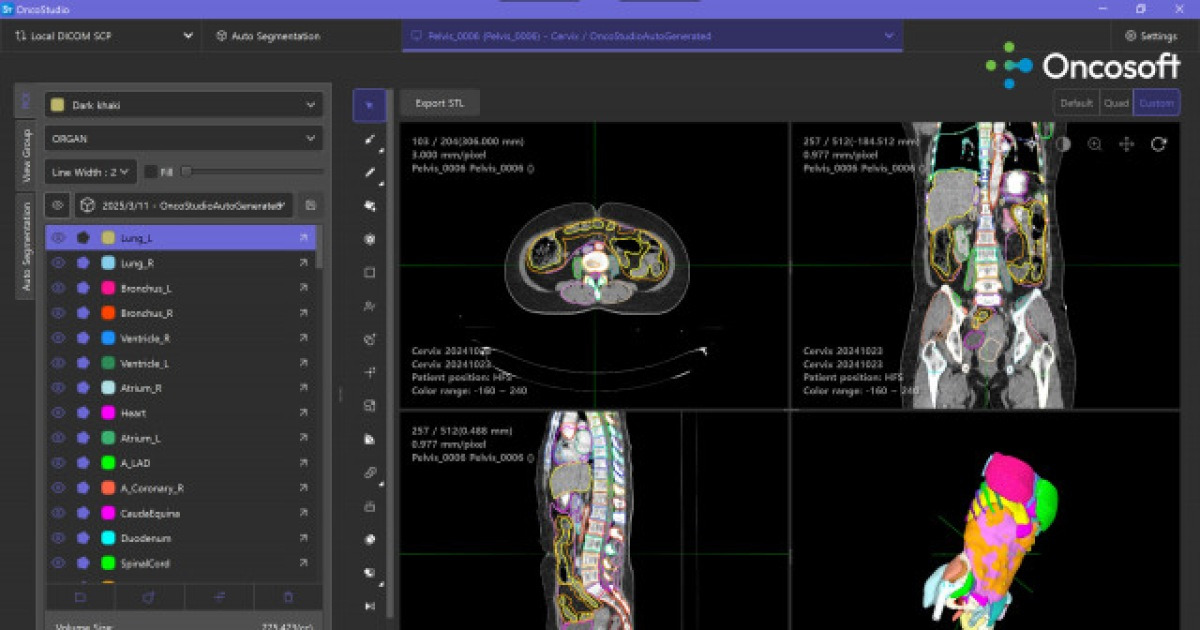Viewport: 1200px width, 630px height.
Task: Switch layout using the Quad button
Action: coord(1117,102)
